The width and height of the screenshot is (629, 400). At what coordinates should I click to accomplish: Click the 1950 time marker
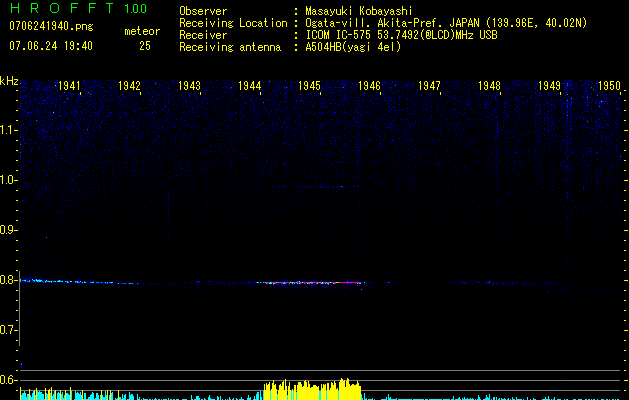(609, 86)
